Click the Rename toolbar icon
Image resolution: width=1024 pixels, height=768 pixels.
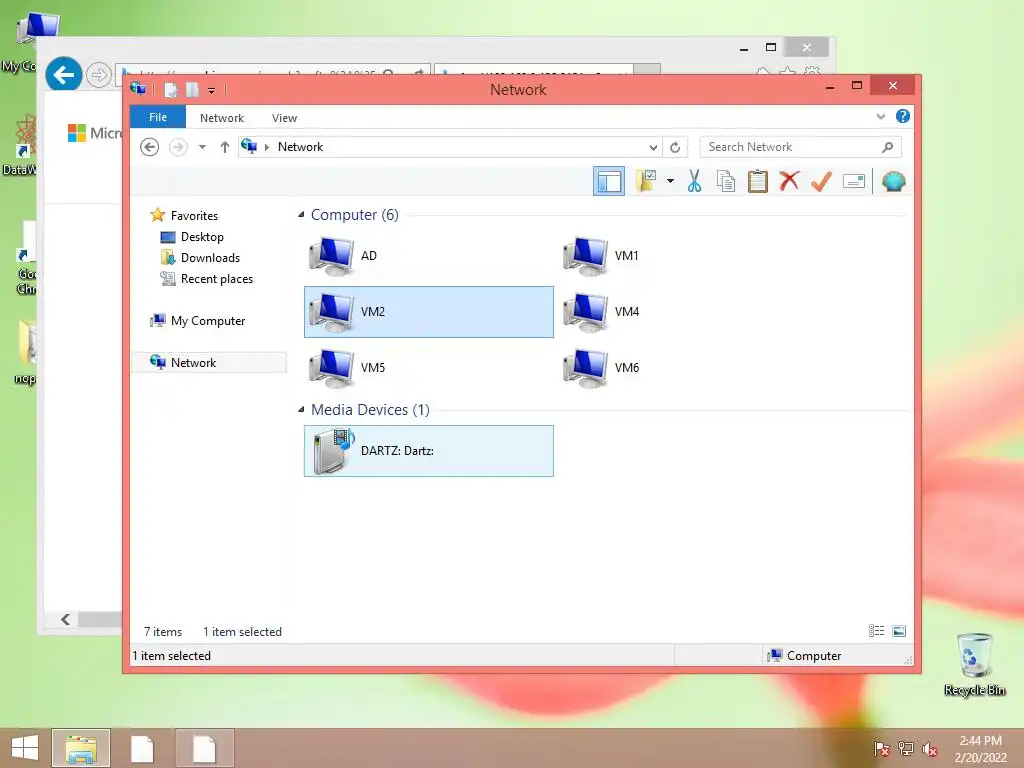click(x=854, y=181)
